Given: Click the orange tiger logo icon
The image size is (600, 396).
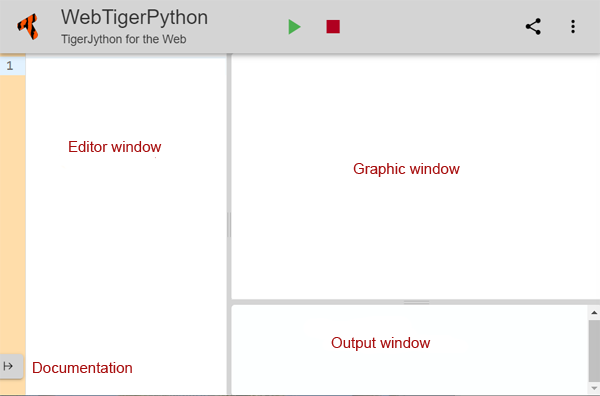Looking at the screenshot, I should click(x=28, y=26).
